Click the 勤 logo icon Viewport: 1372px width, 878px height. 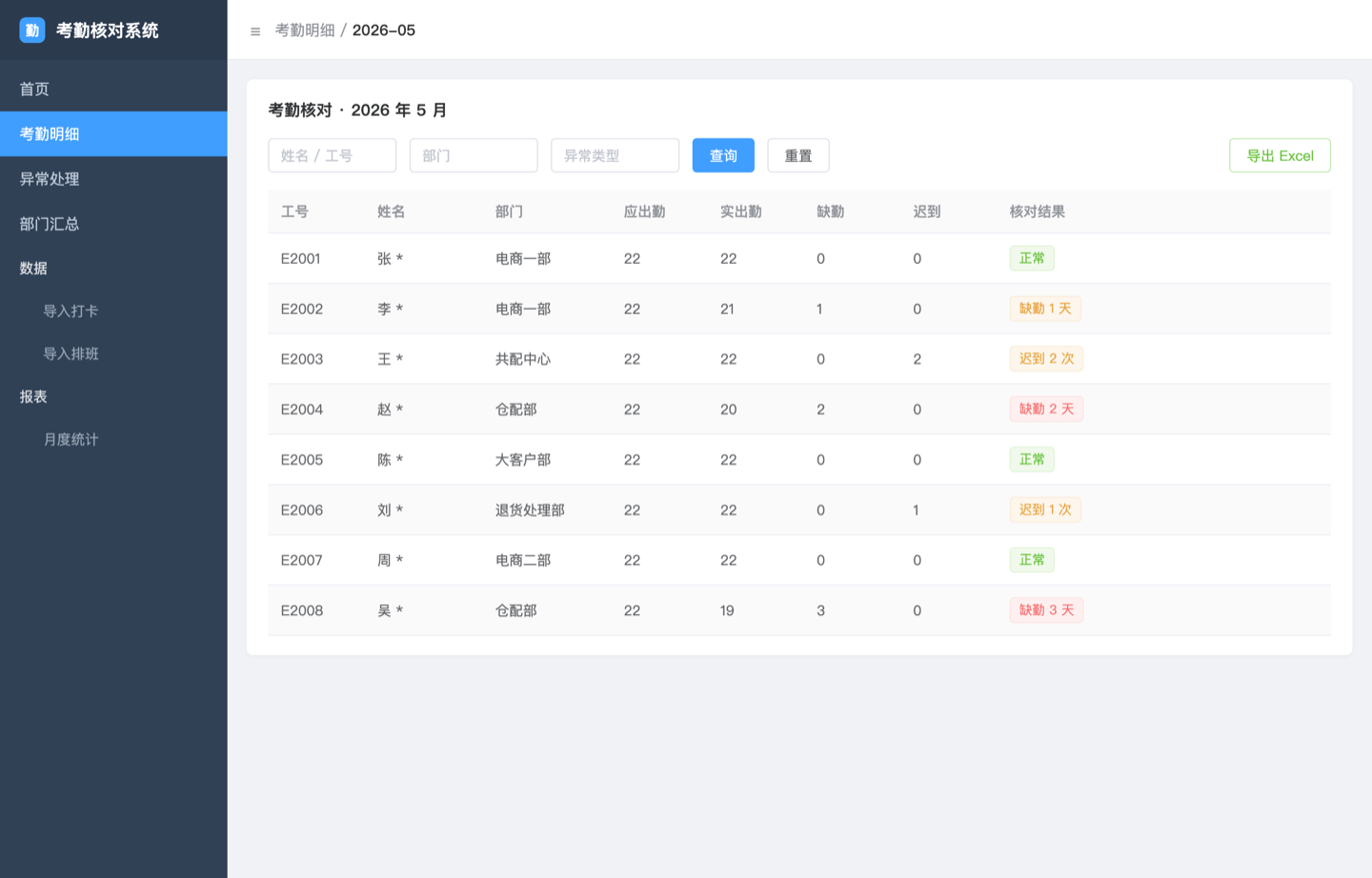click(x=32, y=30)
